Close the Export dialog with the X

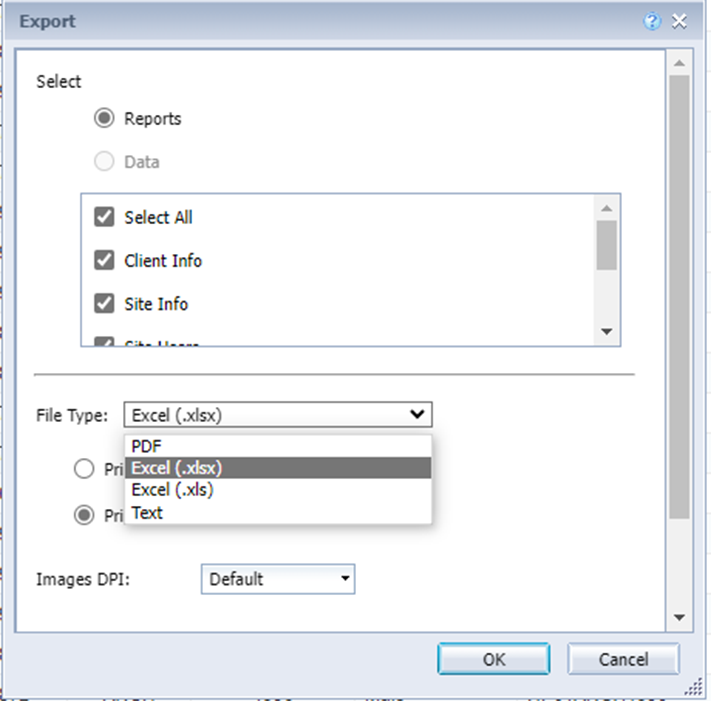pos(679,21)
